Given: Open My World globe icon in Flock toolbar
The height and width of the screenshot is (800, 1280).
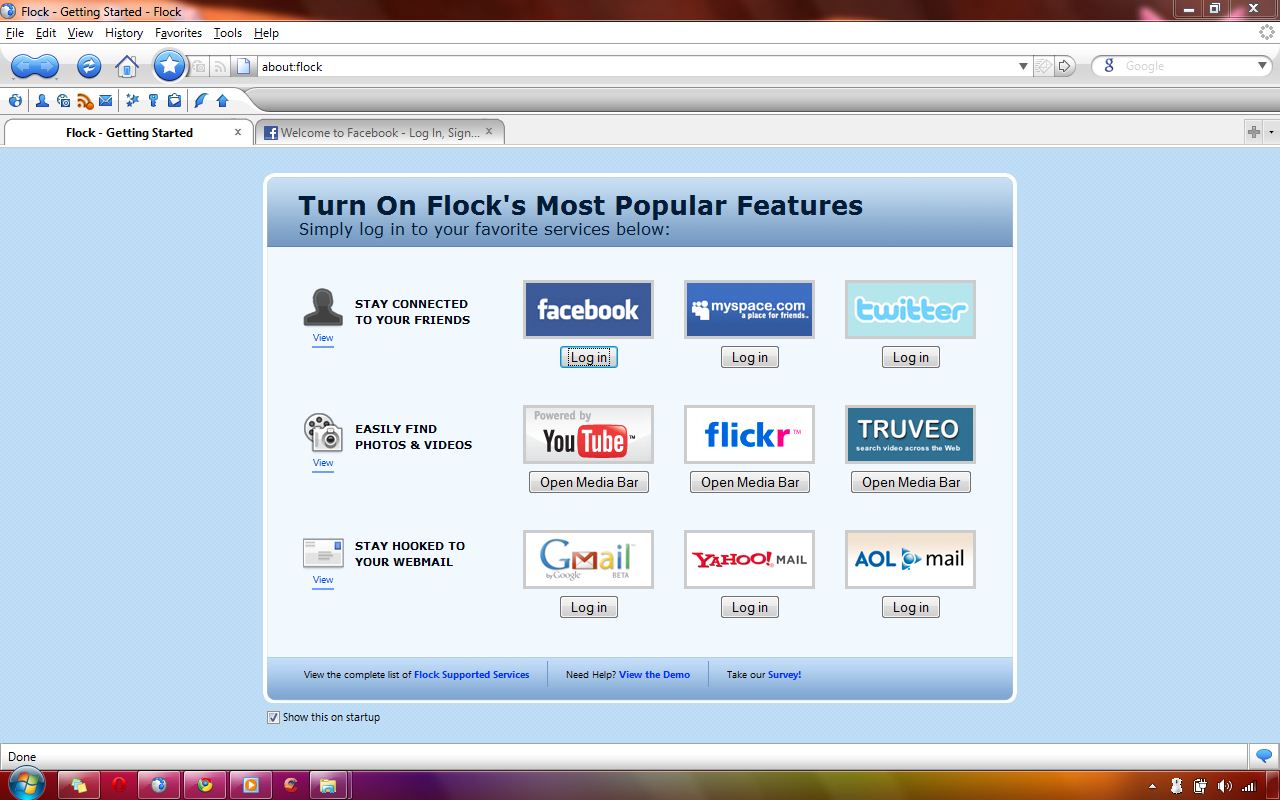Looking at the screenshot, I should click(x=15, y=101).
